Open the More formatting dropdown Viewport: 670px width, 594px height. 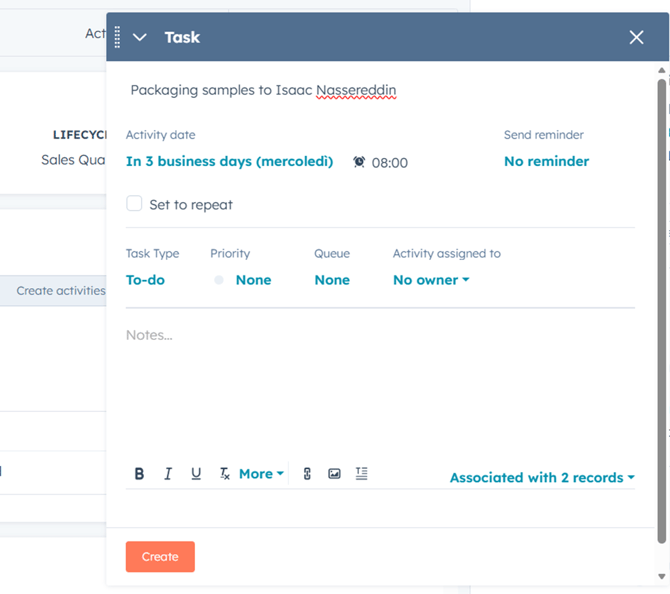point(261,474)
